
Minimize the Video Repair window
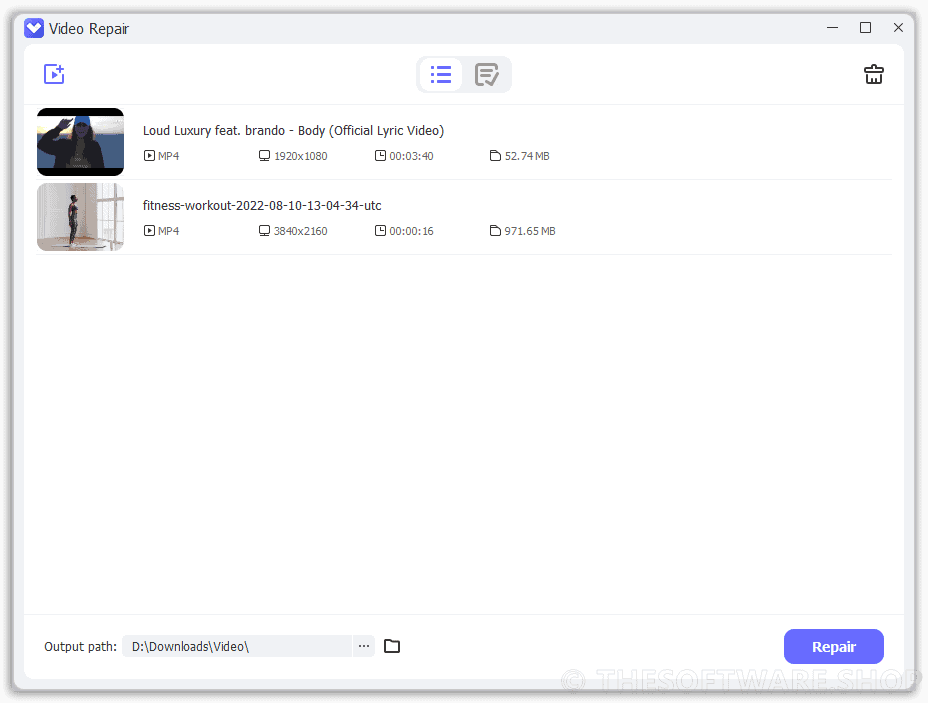(x=832, y=28)
